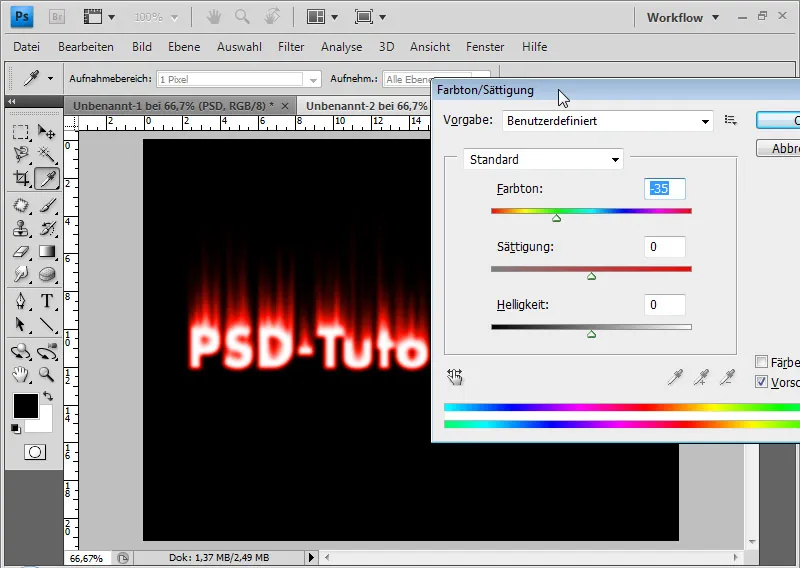Open the tool preset picker arrow
This screenshot has height=568, width=800.
pos(50,79)
